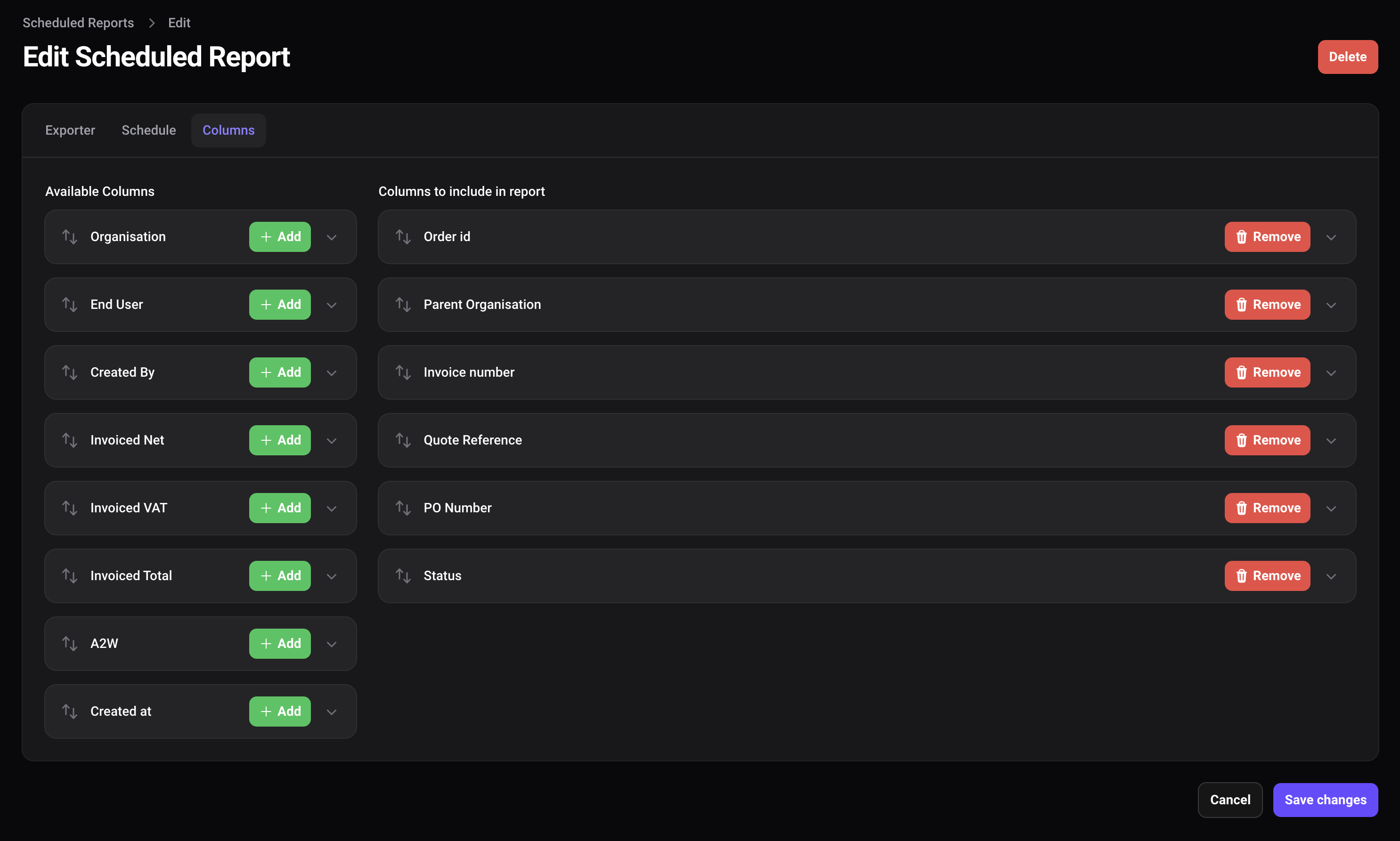
Task: Switch to the Schedule tab
Action: pyautogui.click(x=148, y=129)
